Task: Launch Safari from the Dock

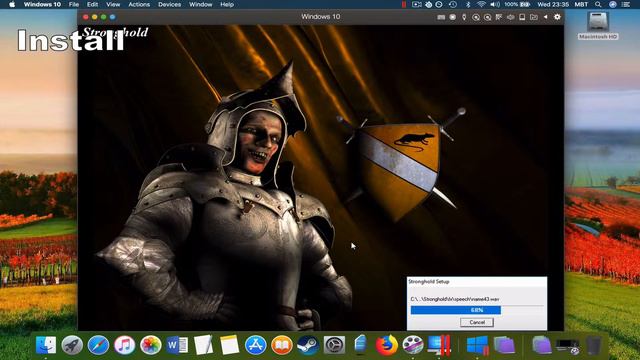Action: pos(98,345)
